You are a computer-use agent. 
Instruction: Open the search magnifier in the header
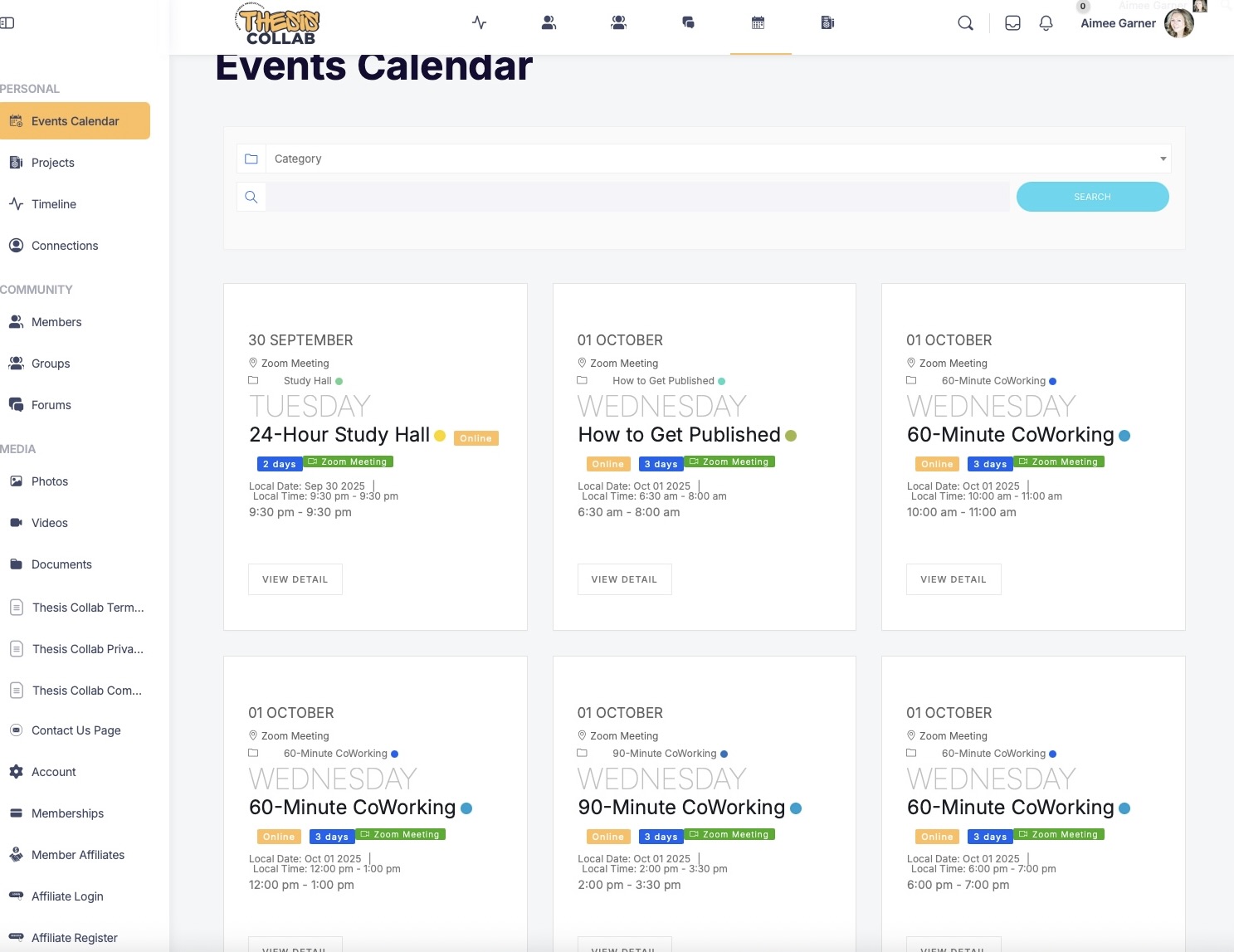[965, 23]
